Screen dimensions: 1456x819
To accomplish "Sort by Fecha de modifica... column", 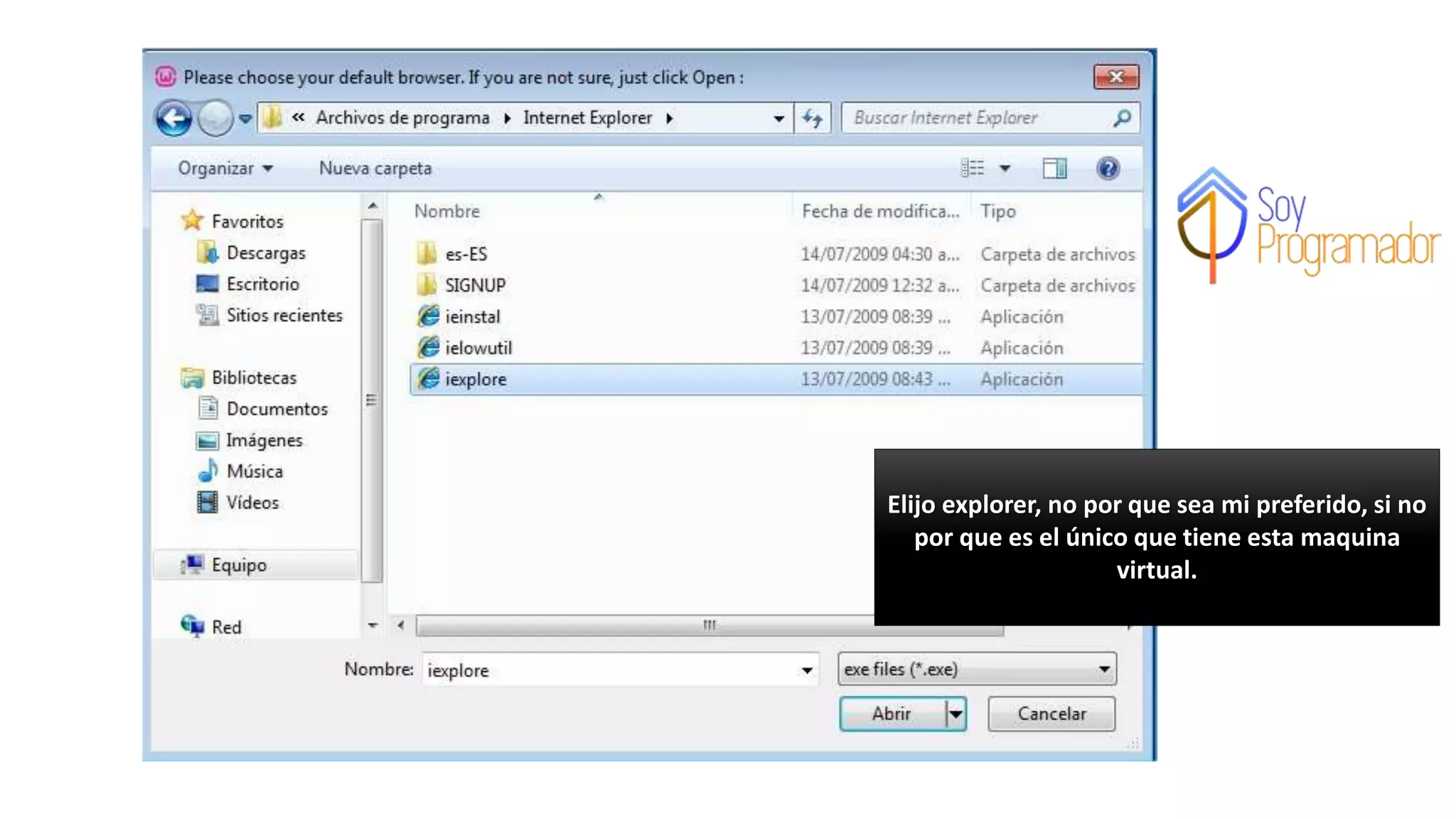I will (x=880, y=211).
